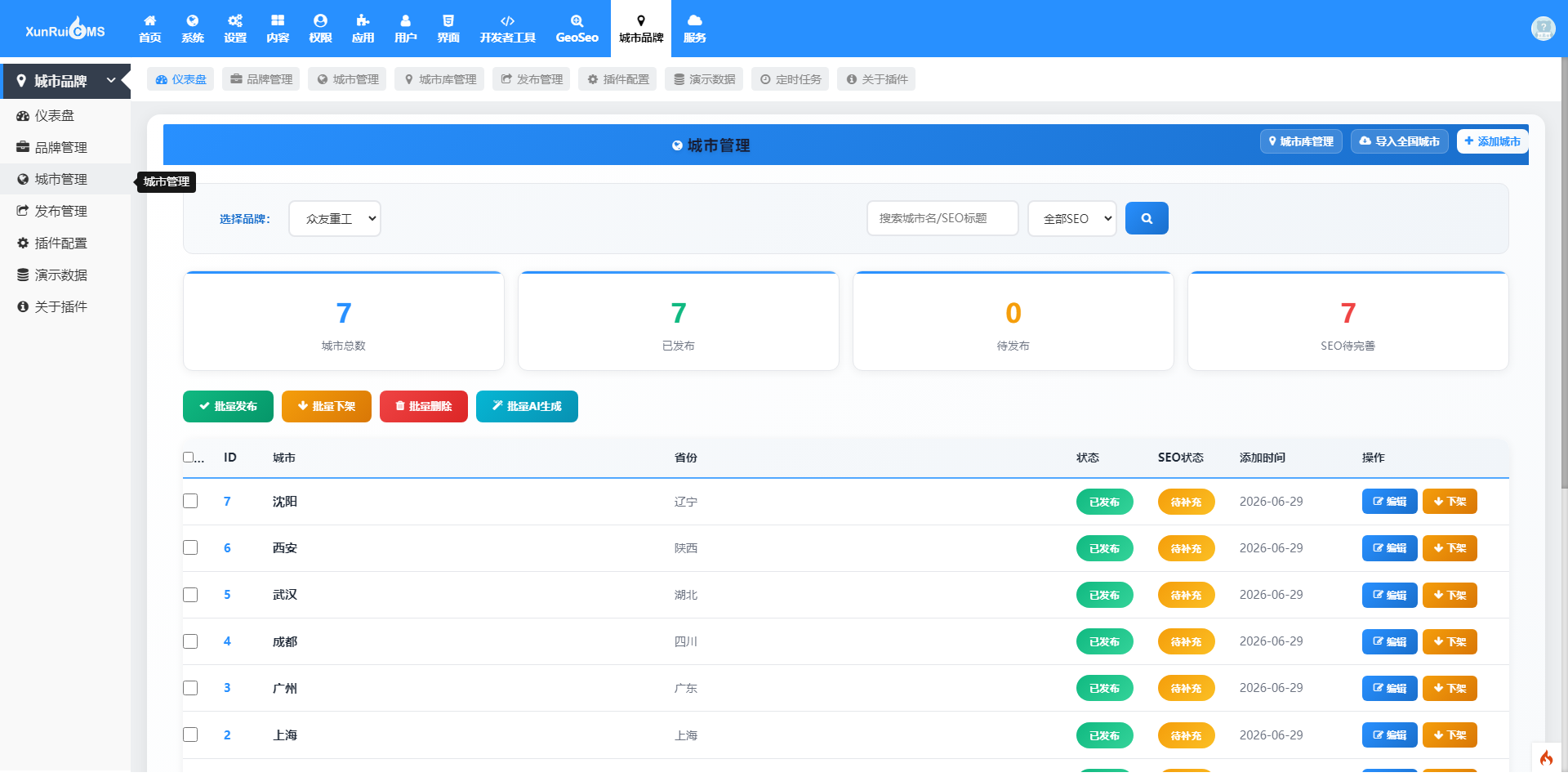Check the checkbox for 西安 row
This screenshot has width=1568, height=777.
click(x=190, y=547)
